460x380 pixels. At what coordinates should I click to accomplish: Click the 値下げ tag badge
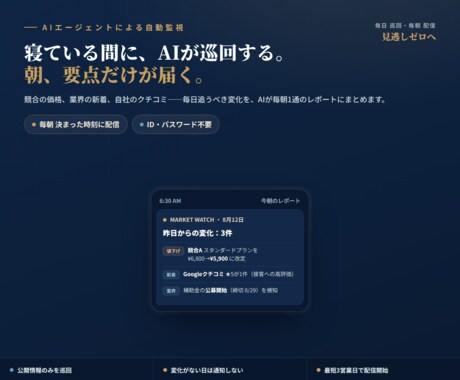pos(173,251)
